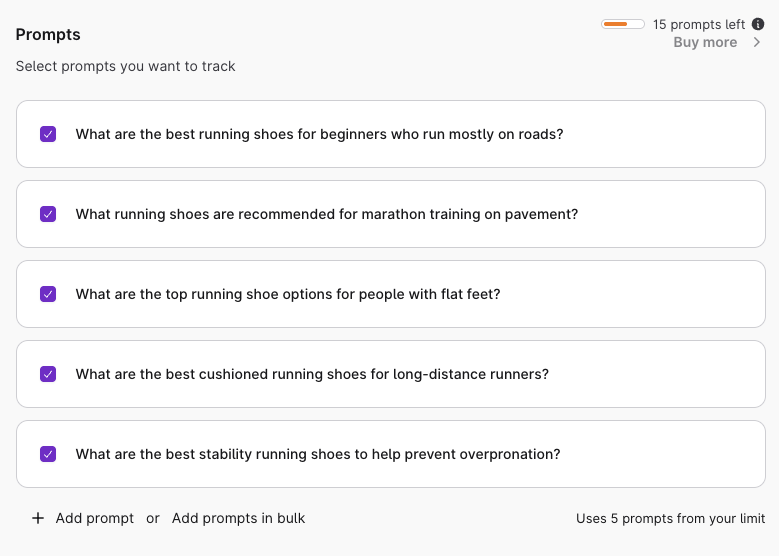Viewport: 779px width, 556px height.
Task: Choose Add prompts in bulk
Action: [x=238, y=518]
